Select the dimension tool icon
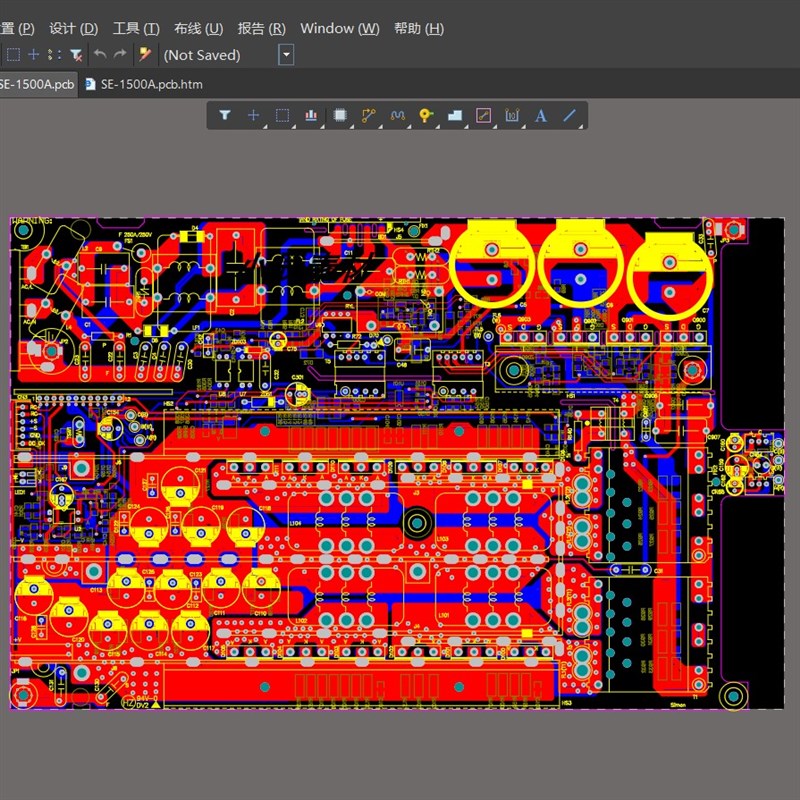The width and height of the screenshot is (800, 800). [512, 115]
